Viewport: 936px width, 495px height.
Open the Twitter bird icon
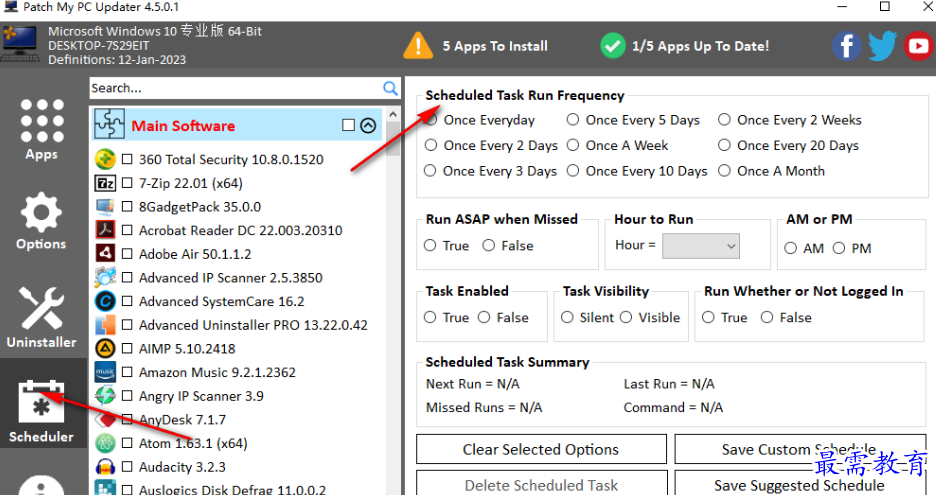[882, 46]
